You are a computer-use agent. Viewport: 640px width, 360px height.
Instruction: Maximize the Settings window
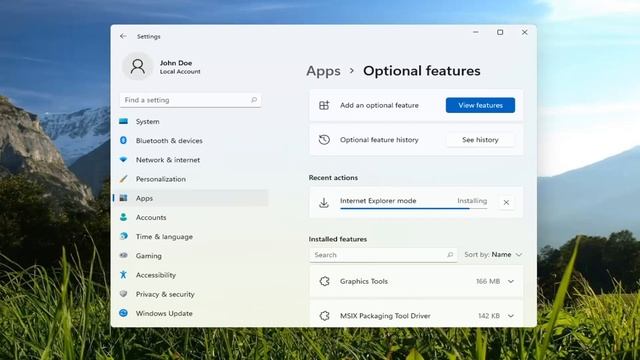point(500,32)
